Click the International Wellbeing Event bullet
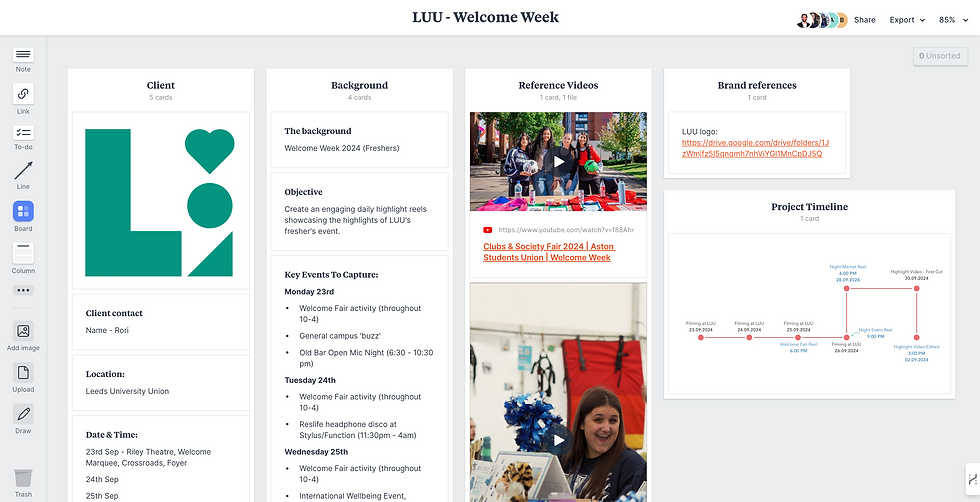Viewport: 980px width, 502px height. (353, 496)
